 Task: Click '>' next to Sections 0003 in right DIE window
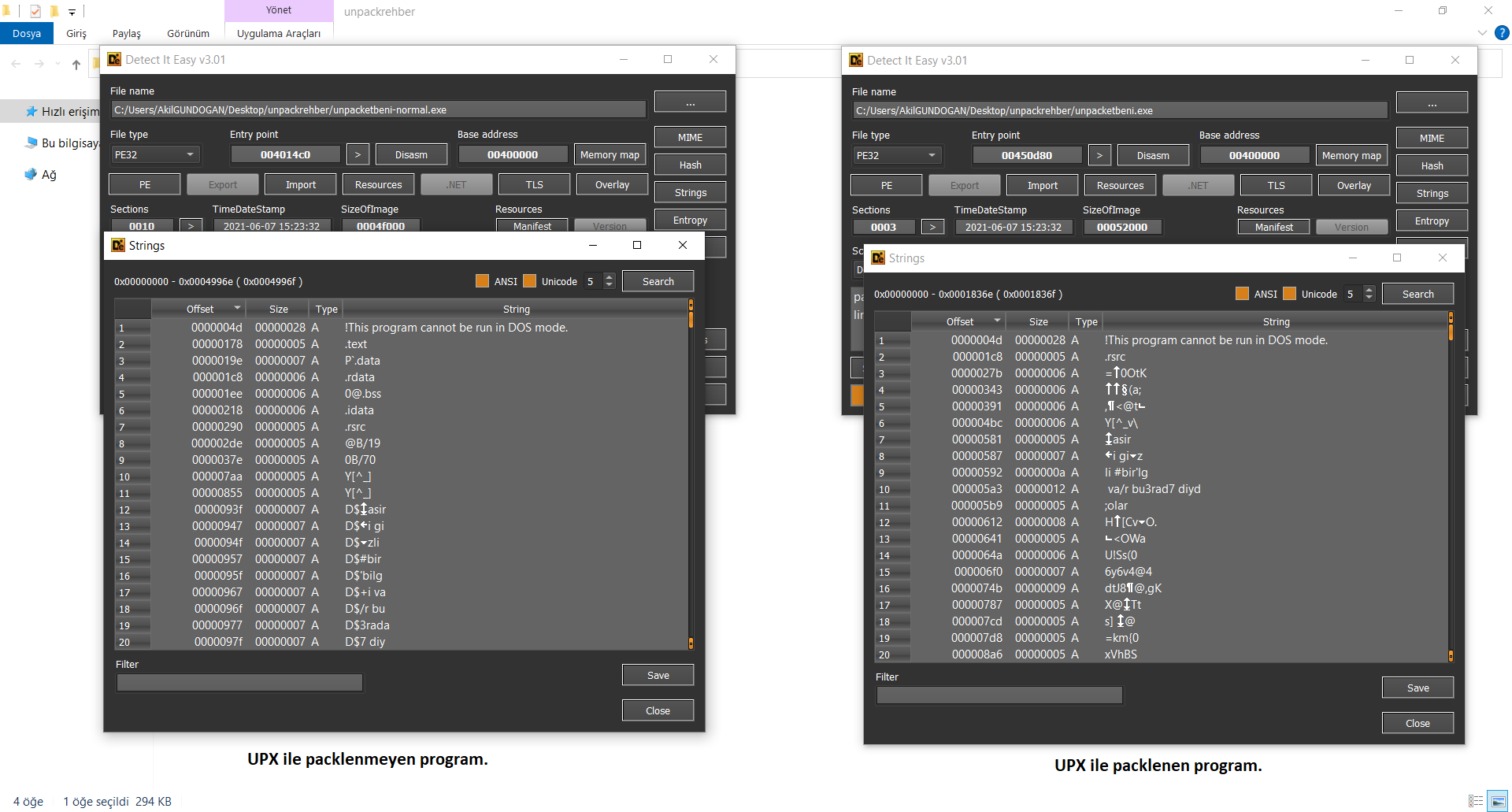click(x=932, y=227)
